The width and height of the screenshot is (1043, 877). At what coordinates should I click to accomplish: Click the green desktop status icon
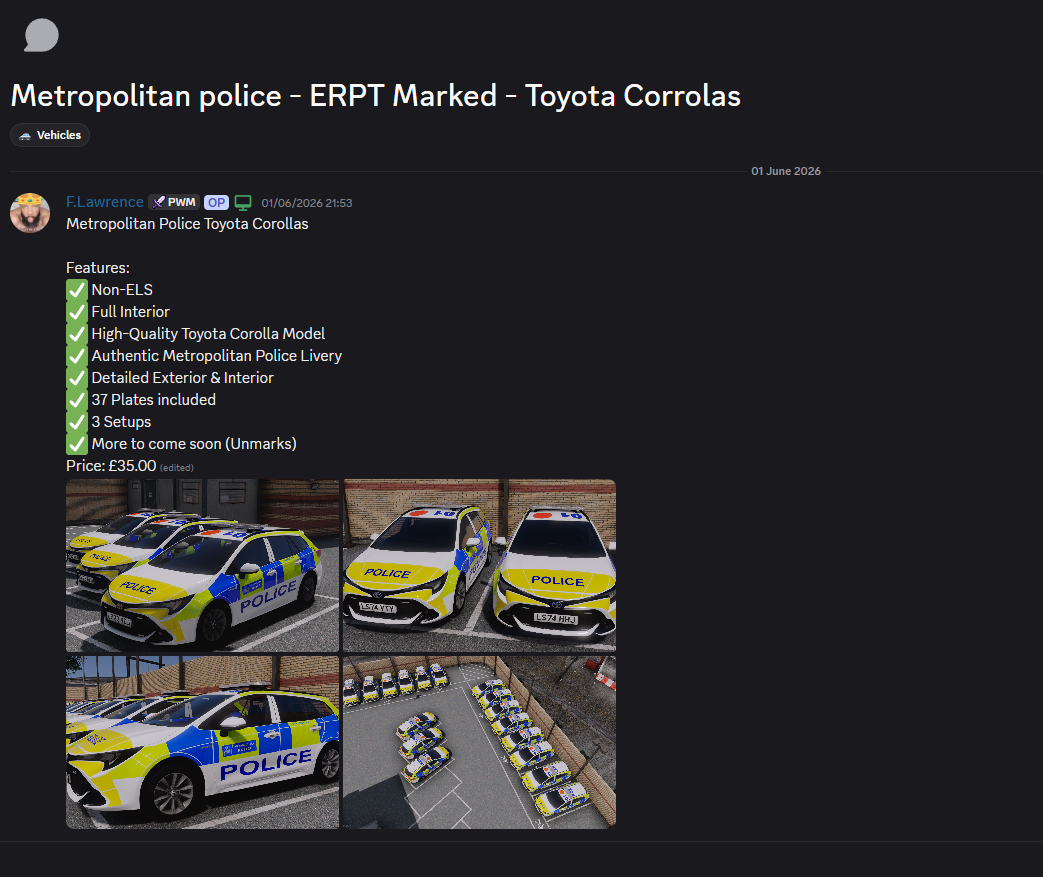(x=243, y=202)
